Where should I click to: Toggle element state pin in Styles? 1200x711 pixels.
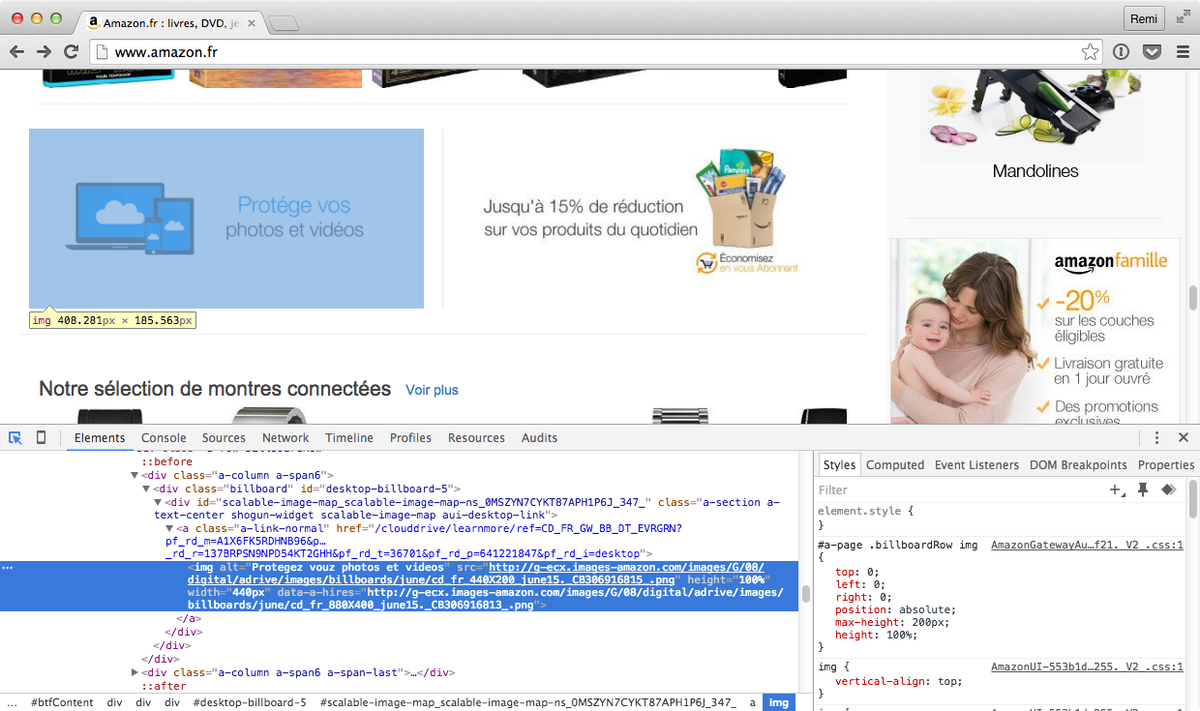tap(1143, 490)
